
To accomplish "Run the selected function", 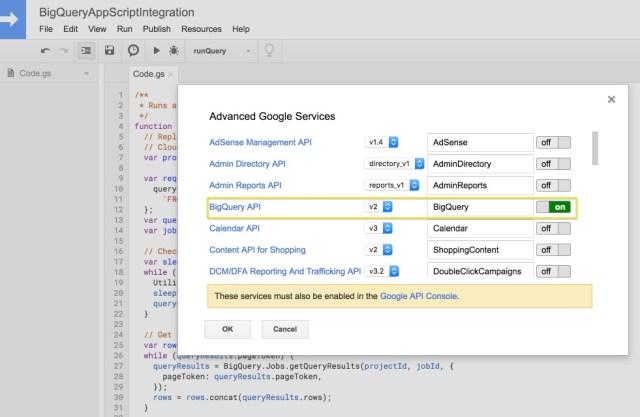I will click(156, 51).
